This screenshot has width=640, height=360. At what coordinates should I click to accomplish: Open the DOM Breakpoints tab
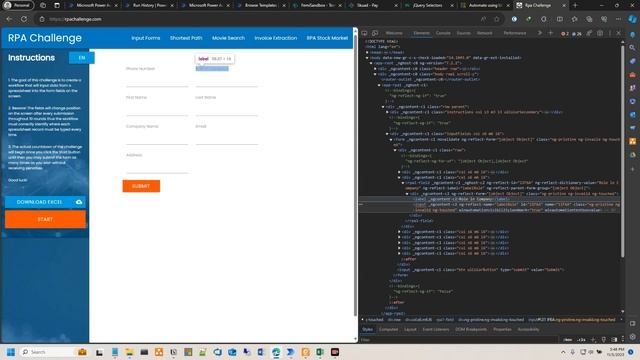coord(471,329)
